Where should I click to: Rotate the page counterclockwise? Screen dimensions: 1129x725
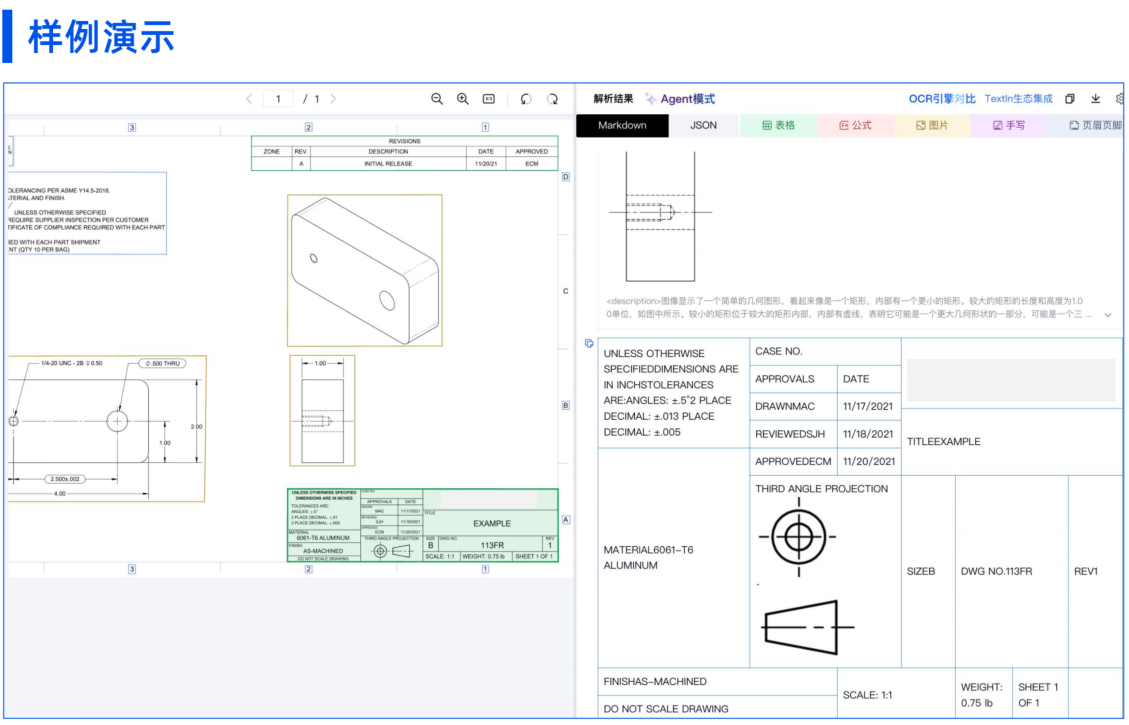[526, 99]
